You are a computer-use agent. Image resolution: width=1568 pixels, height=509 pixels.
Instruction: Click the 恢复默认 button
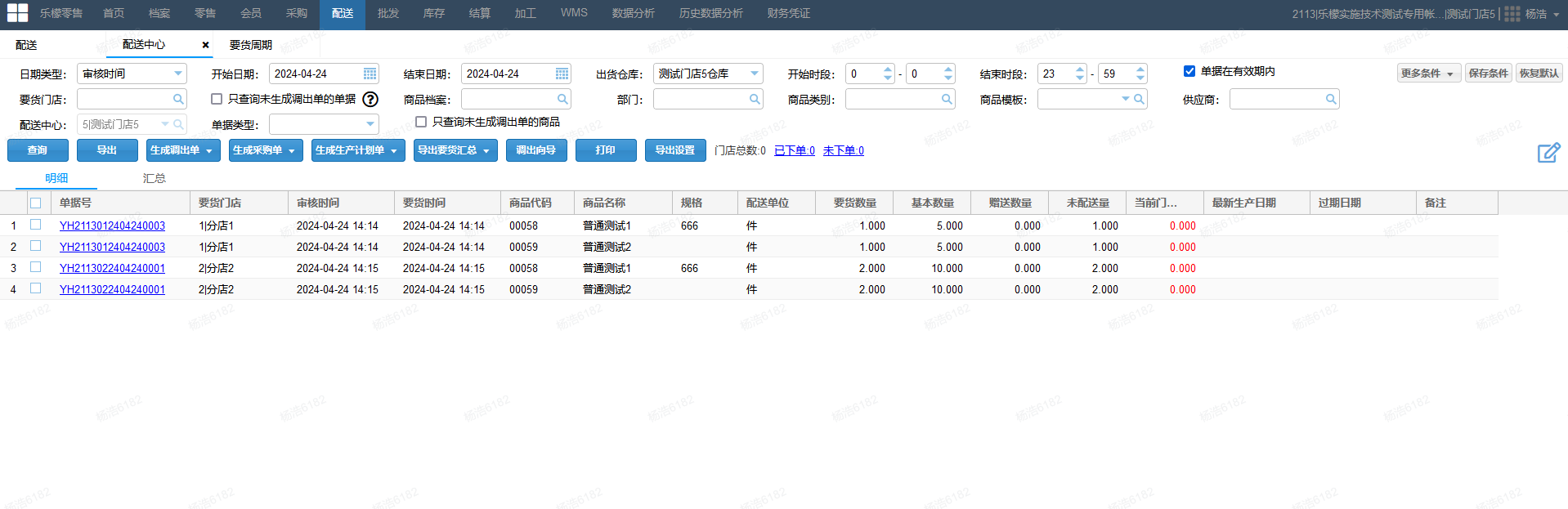pyautogui.click(x=1539, y=74)
